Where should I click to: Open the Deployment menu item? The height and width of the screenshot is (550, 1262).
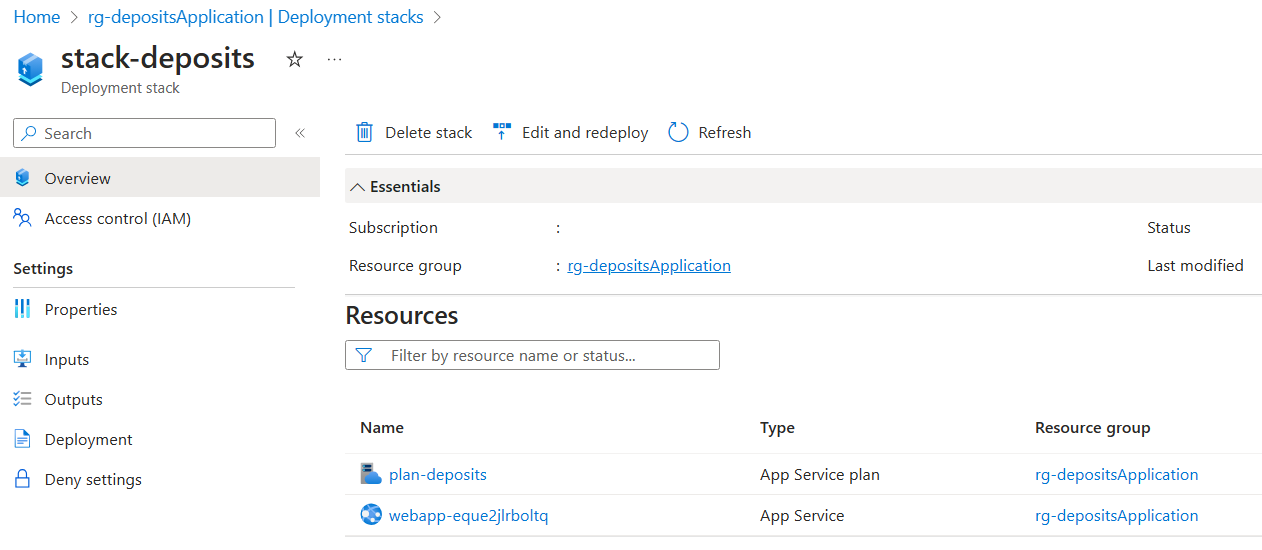[88, 439]
